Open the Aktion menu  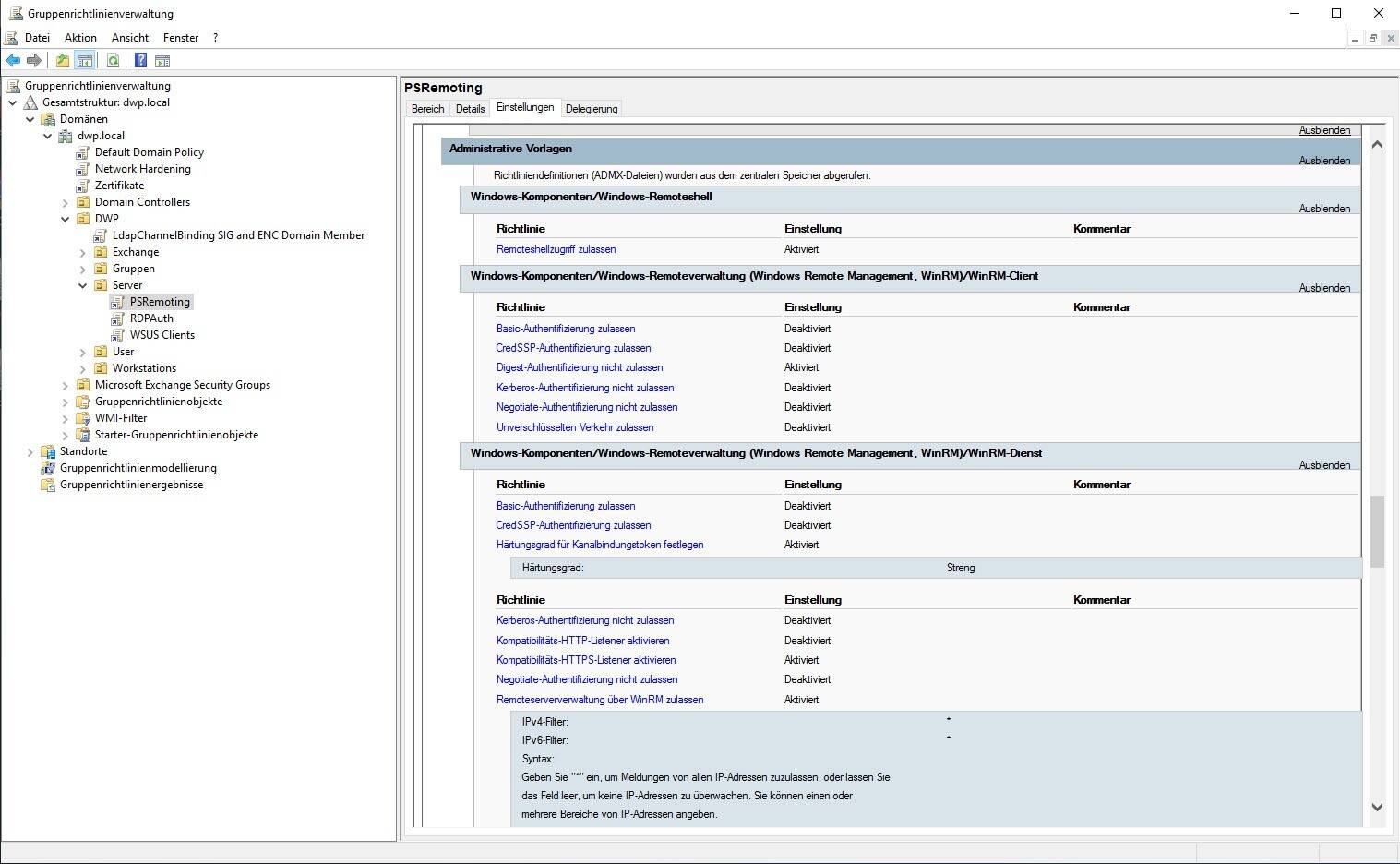pyautogui.click(x=80, y=38)
